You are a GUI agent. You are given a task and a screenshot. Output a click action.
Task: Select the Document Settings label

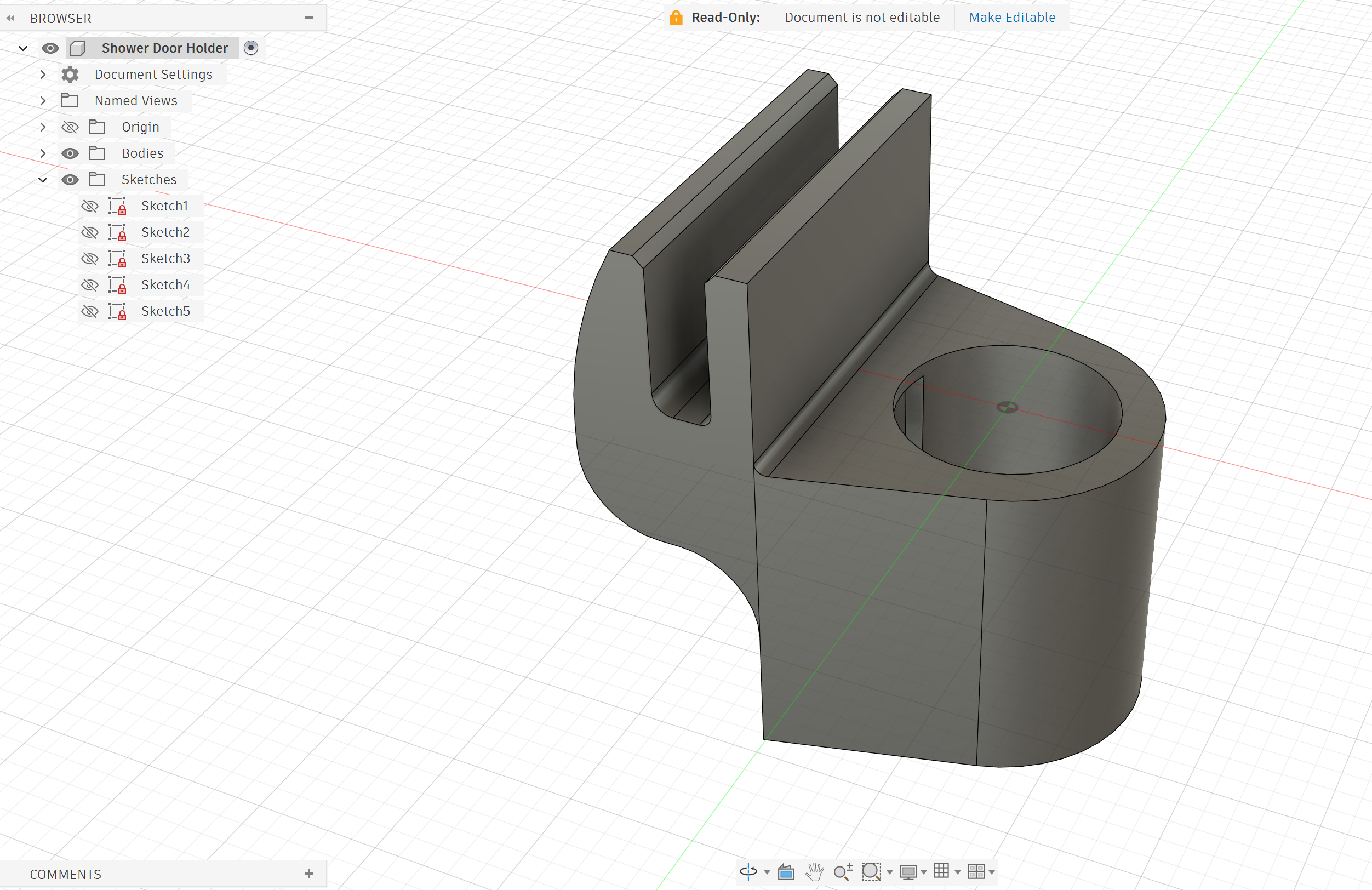[153, 75]
